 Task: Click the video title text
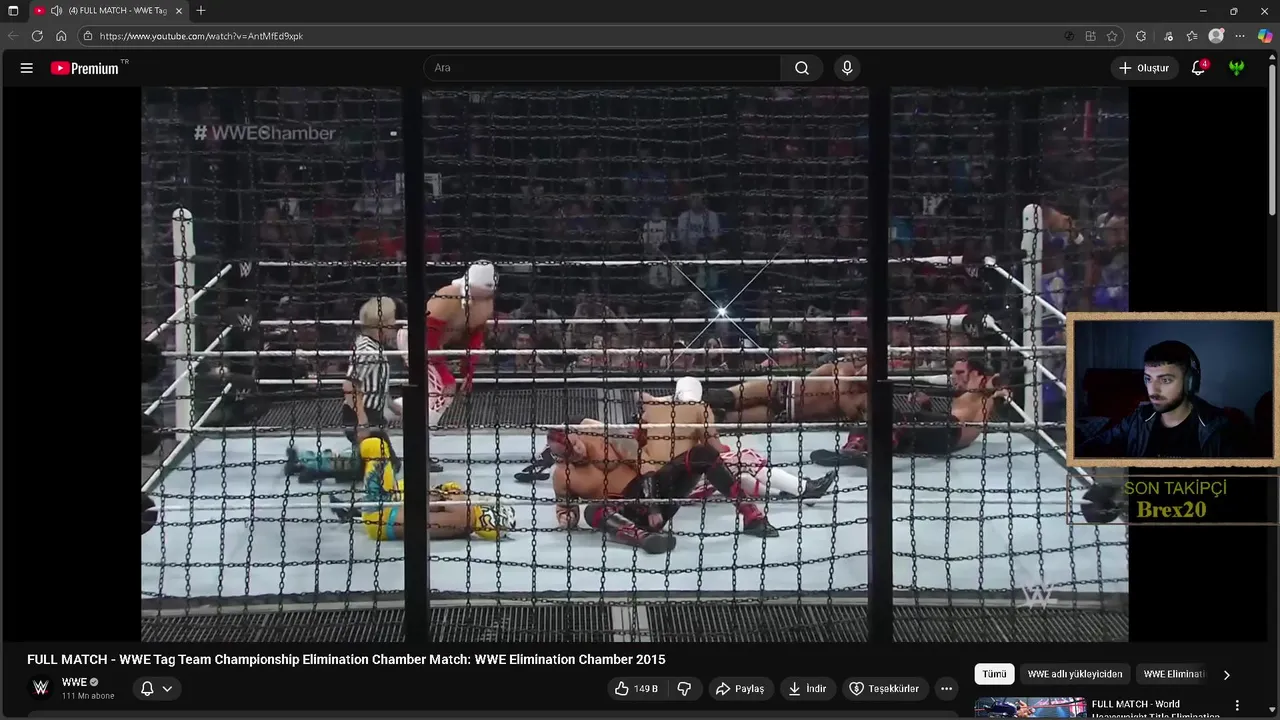pos(346,659)
